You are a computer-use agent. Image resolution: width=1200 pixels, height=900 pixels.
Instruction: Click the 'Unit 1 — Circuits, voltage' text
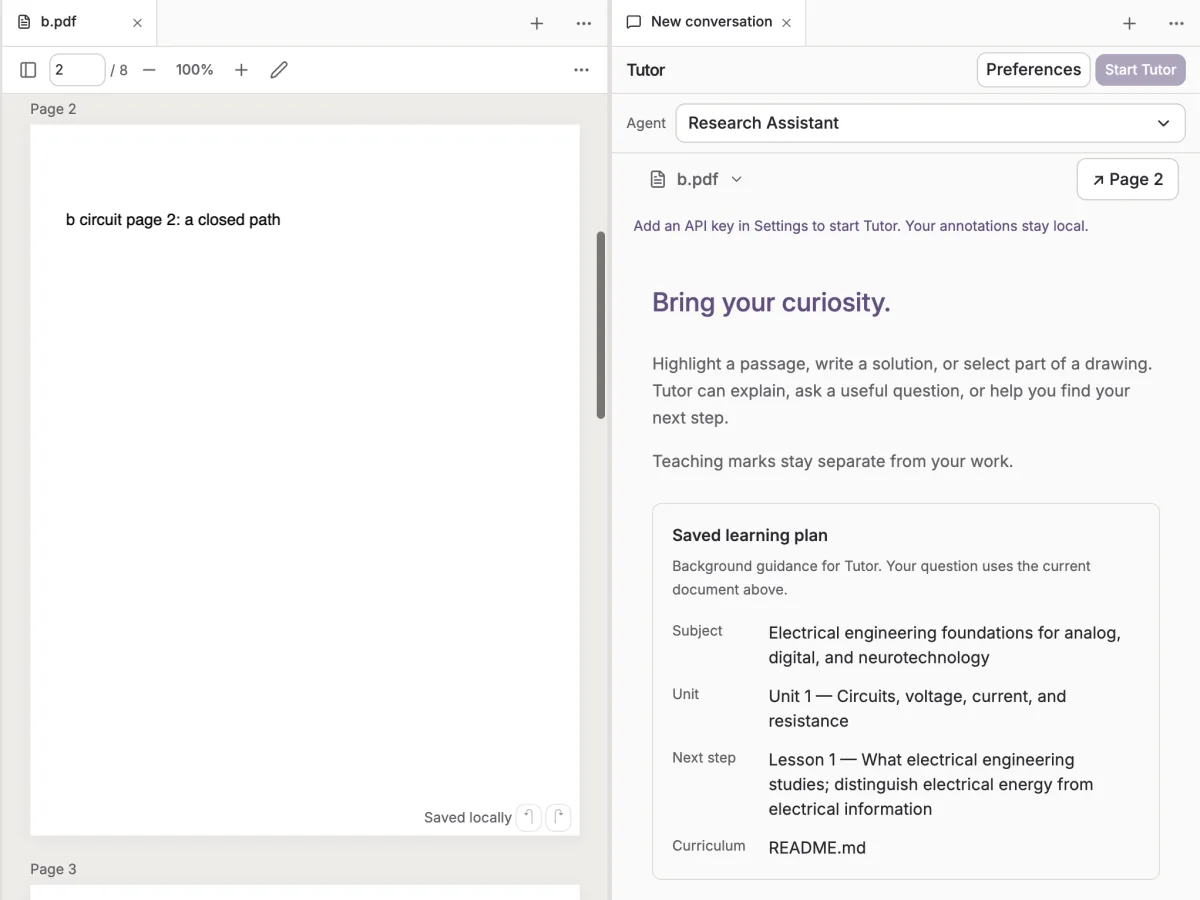pyautogui.click(x=917, y=708)
